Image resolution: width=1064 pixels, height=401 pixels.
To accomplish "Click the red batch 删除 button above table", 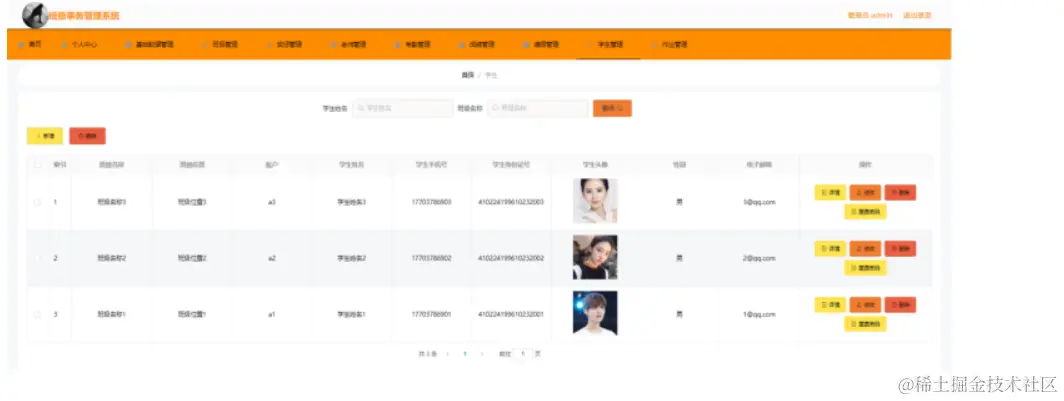I will 88,136.
